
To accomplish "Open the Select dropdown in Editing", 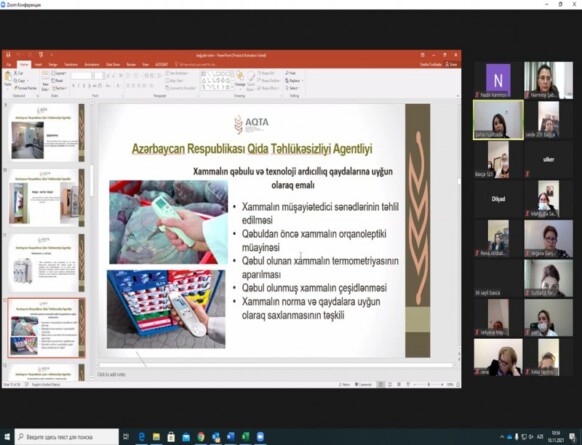I will [x=292, y=88].
